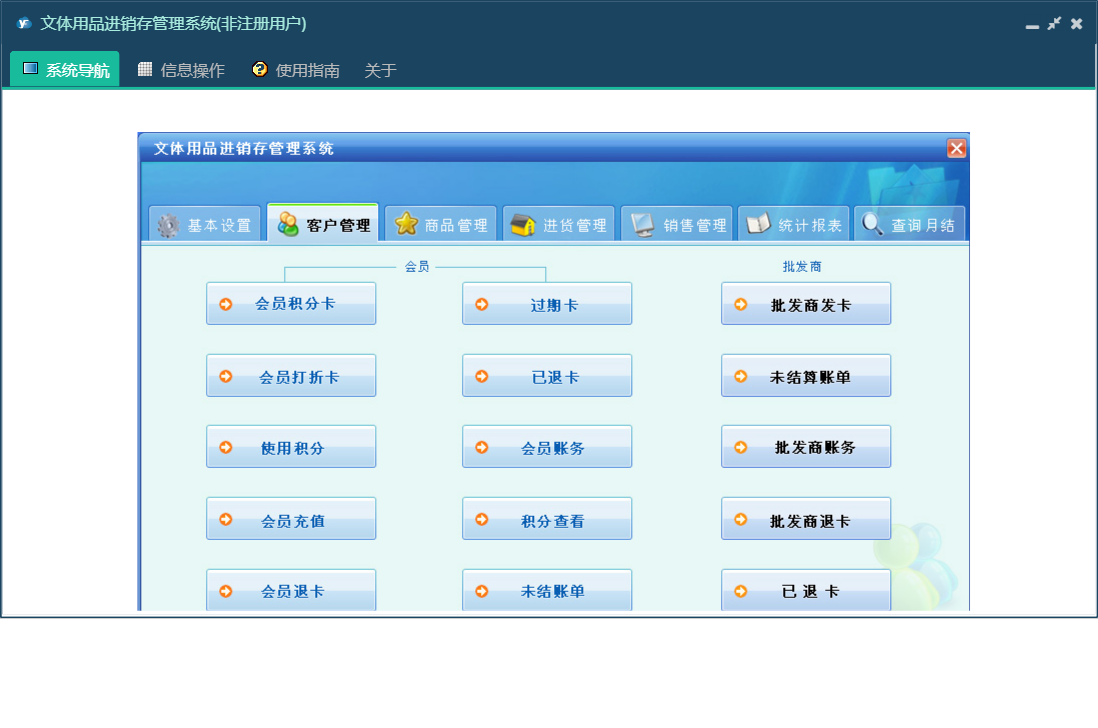Open the 使用指南 menu
Screen dimensions: 1098x728
pos(296,69)
